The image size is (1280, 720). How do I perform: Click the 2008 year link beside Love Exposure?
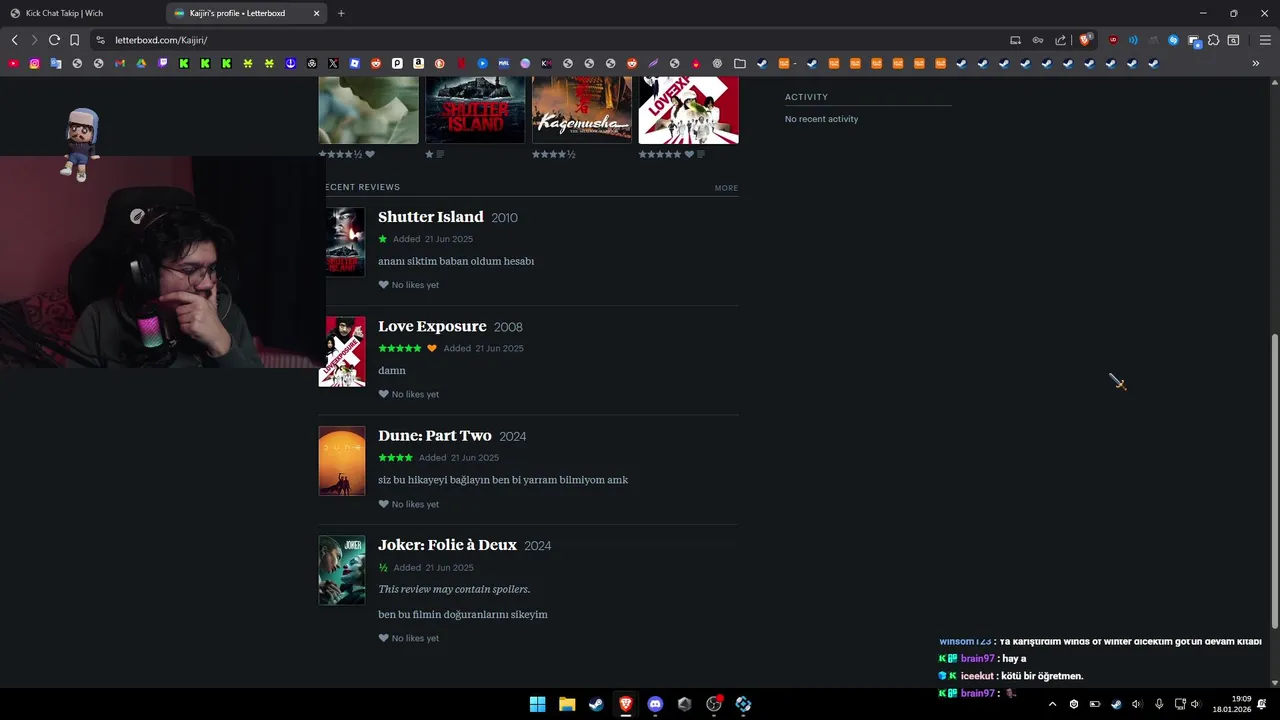tap(508, 327)
